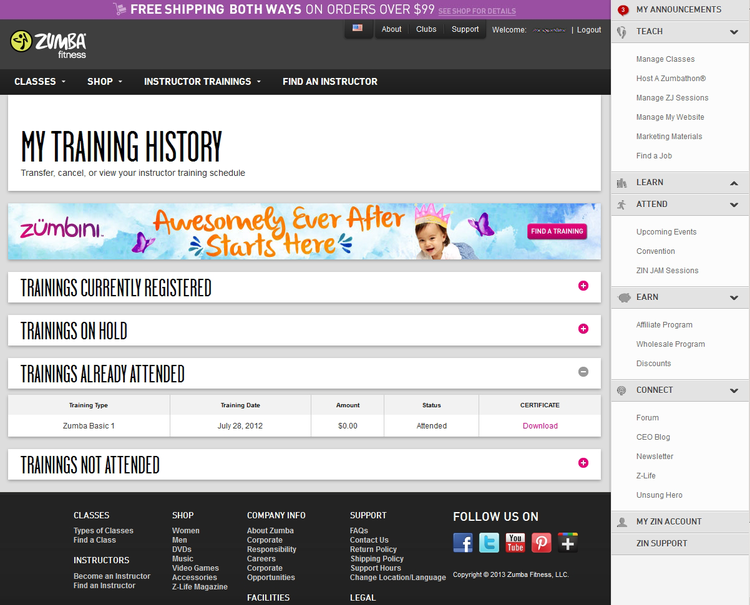Open Manage My Website link
This screenshot has width=750, height=605.
click(x=670, y=117)
